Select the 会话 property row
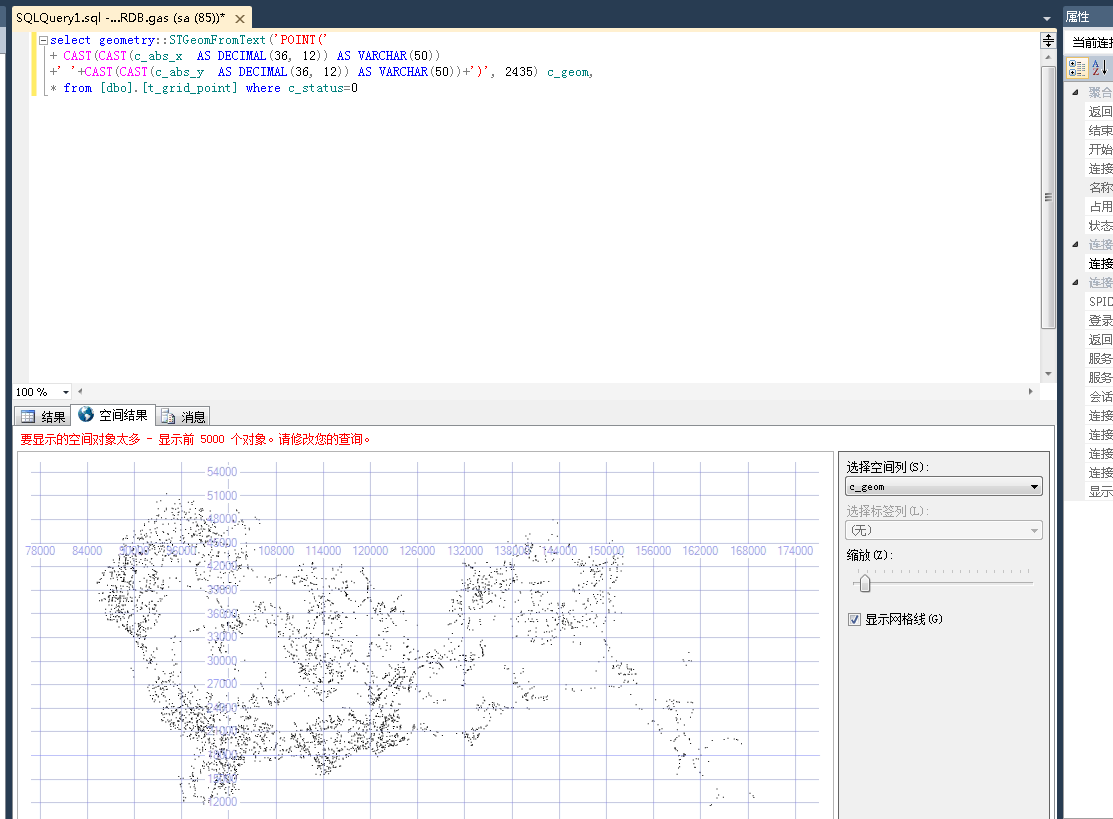Image resolution: width=1113 pixels, height=819 pixels. pyautogui.click(x=1100, y=397)
